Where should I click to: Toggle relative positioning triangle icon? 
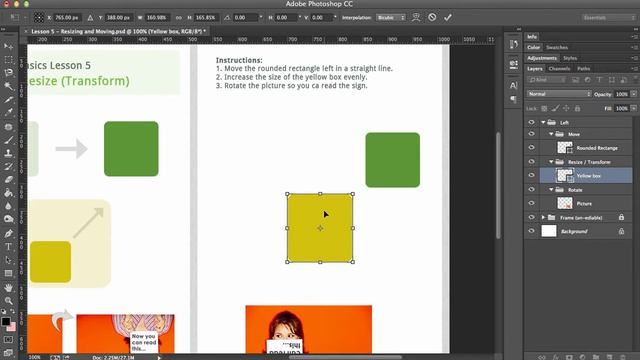pos(90,18)
